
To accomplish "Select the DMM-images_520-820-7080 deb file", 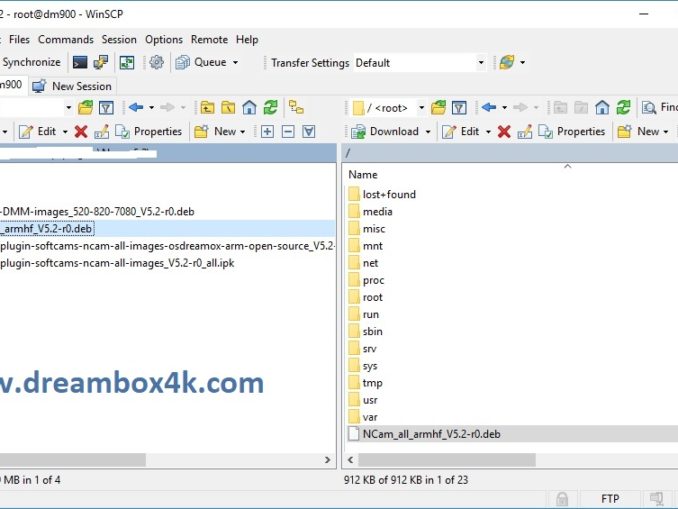I will (97, 211).
